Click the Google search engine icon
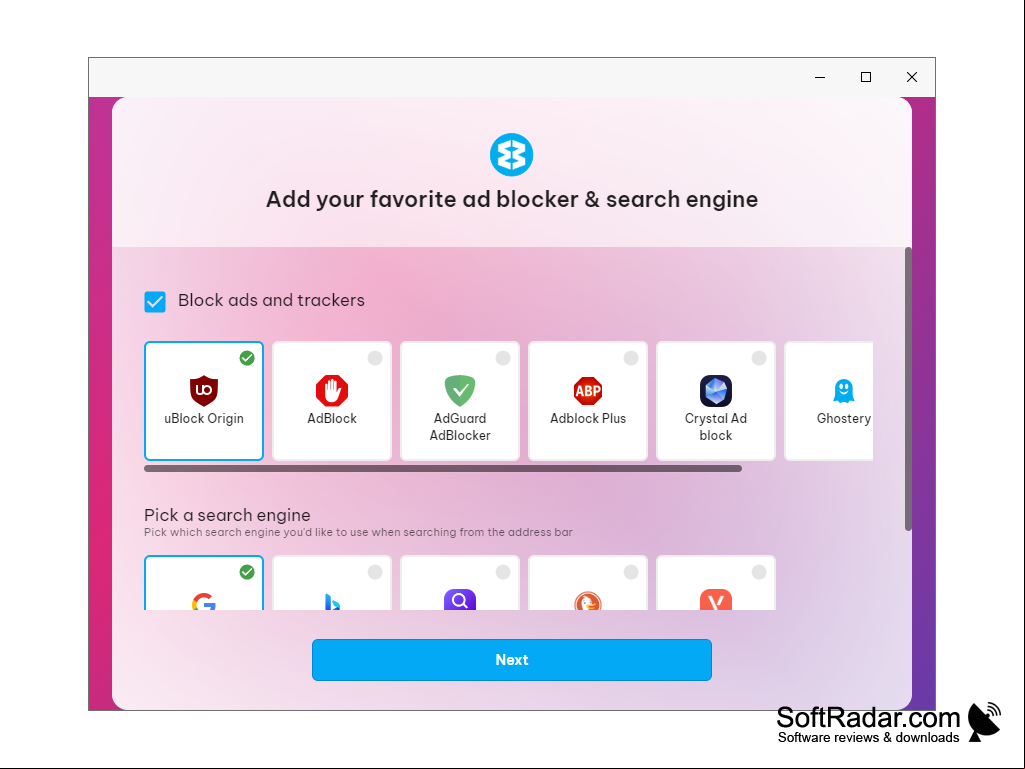 click(x=203, y=602)
